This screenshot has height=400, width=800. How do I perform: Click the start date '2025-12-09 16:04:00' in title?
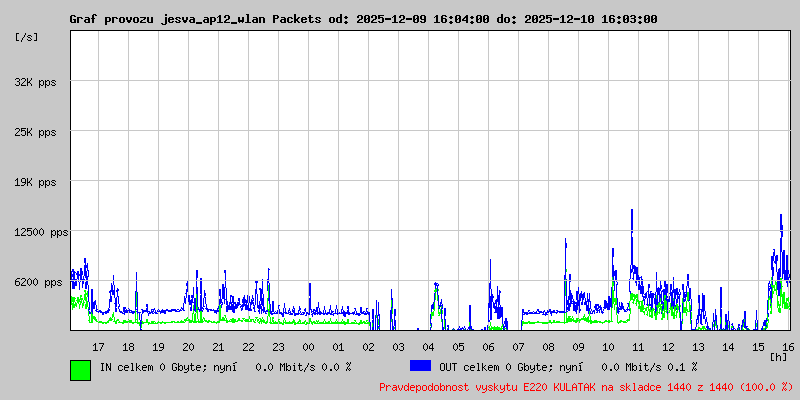pos(422,19)
